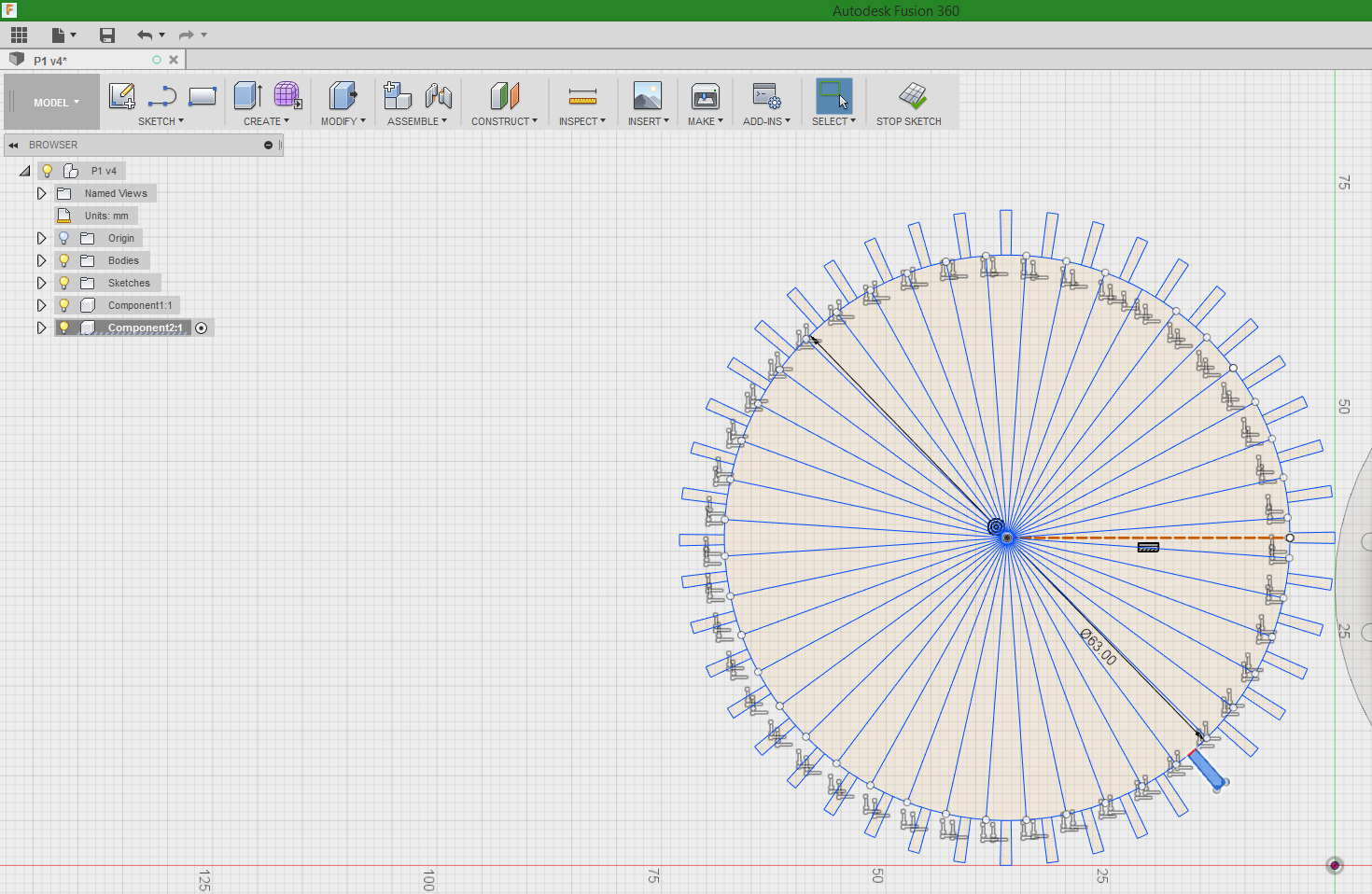This screenshot has height=894, width=1372.
Task: Undo the last action
Action: point(145,35)
